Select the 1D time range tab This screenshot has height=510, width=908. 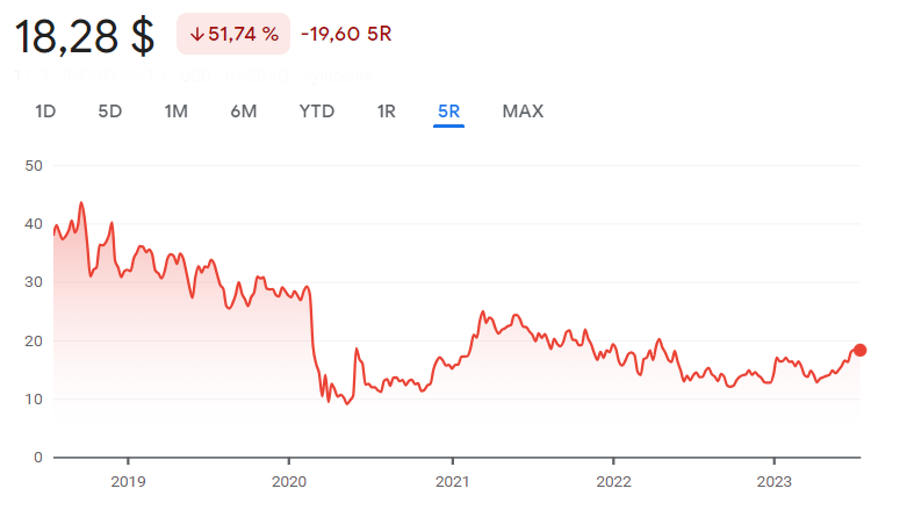(x=45, y=111)
